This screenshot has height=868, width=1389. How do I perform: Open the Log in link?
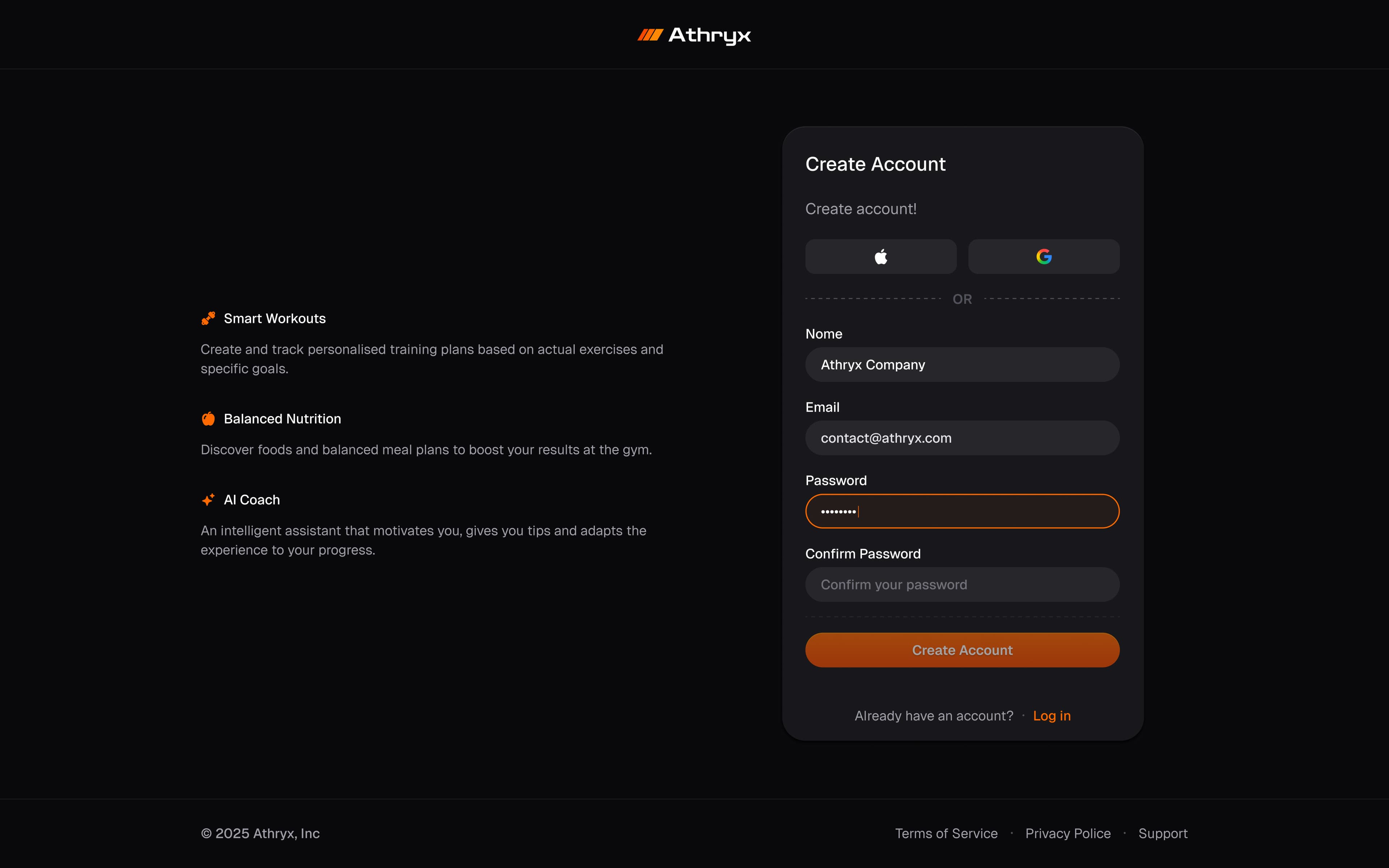click(x=1052, y=716)
